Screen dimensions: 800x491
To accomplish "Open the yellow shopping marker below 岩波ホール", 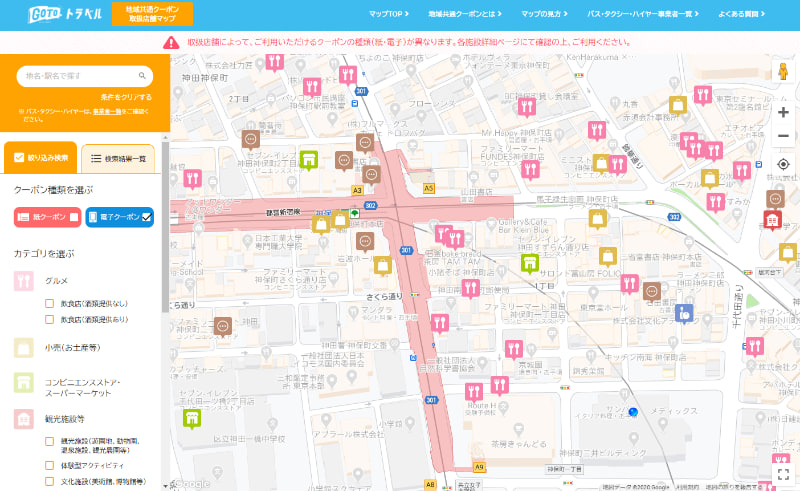I will pos(383,266).
